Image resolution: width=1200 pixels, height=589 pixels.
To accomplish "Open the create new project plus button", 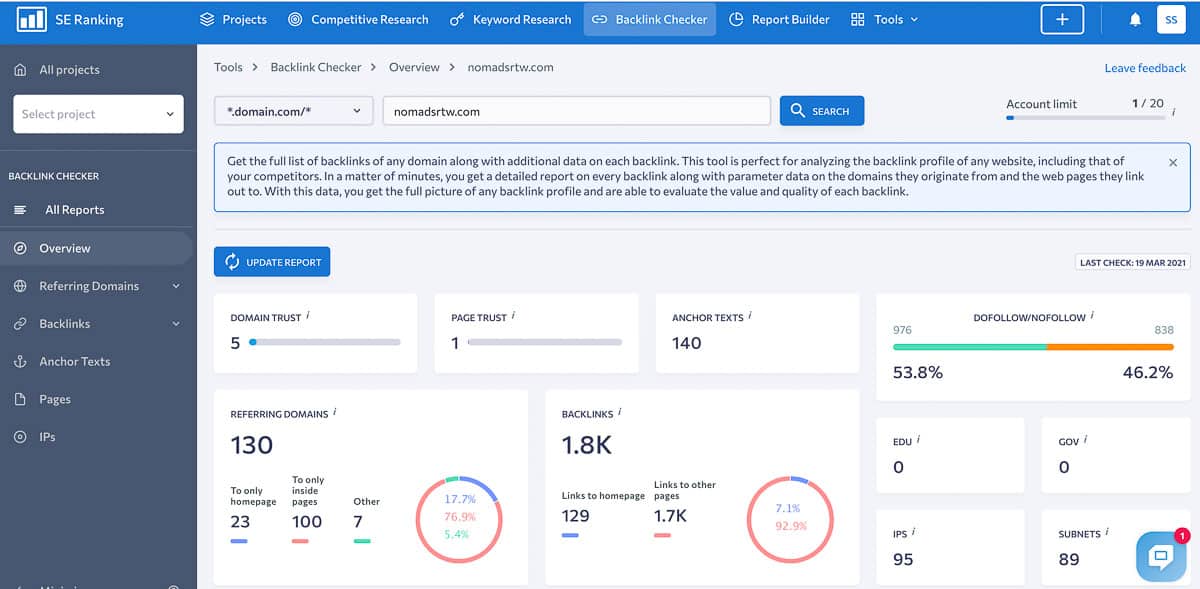I will pos(1062,18).
